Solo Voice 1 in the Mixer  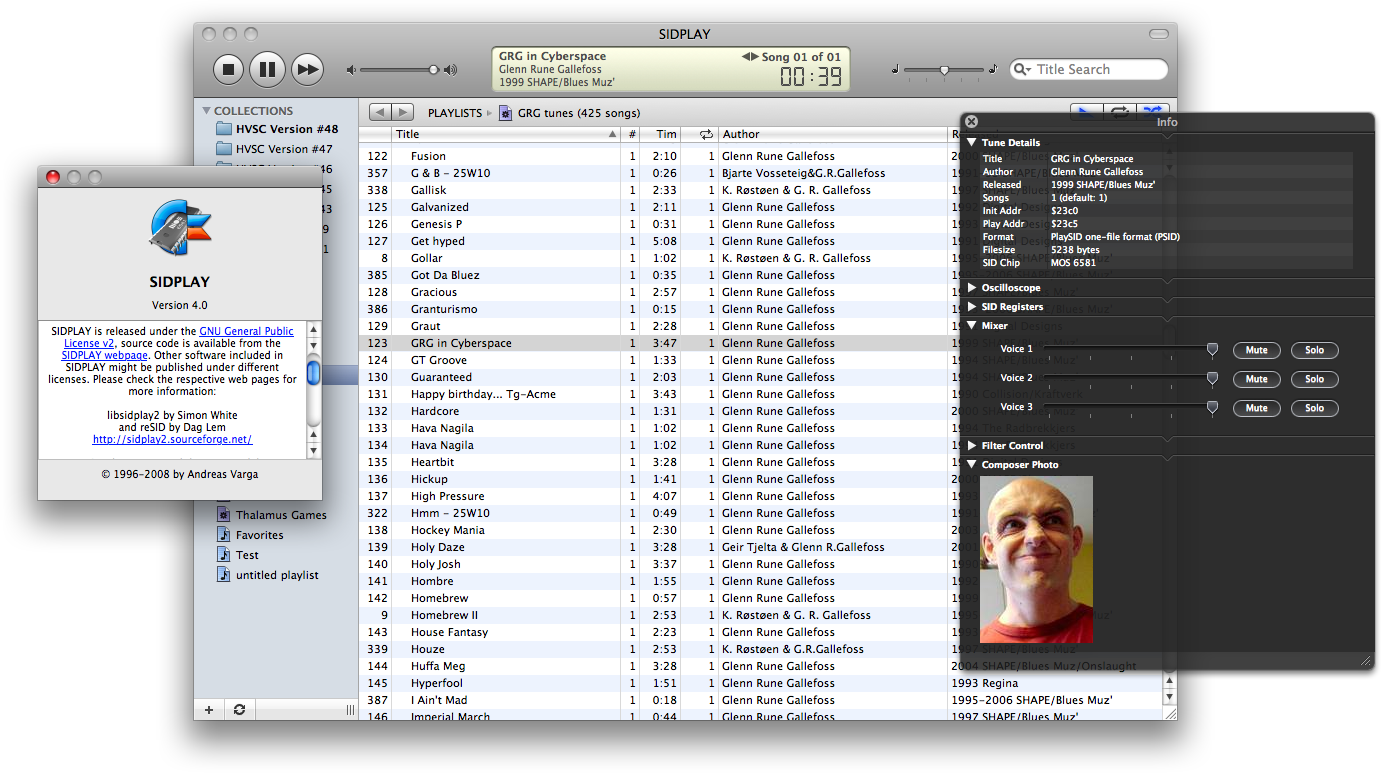(x=1314, y=350)
